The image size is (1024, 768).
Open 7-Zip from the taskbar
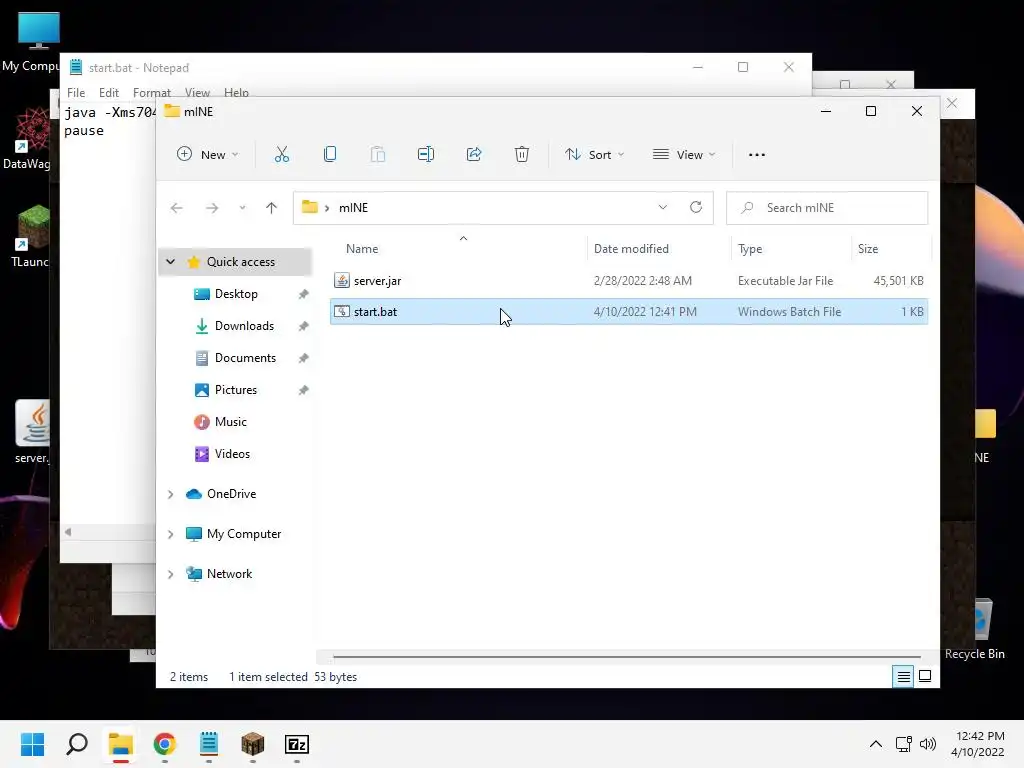(x=296, y=744)
